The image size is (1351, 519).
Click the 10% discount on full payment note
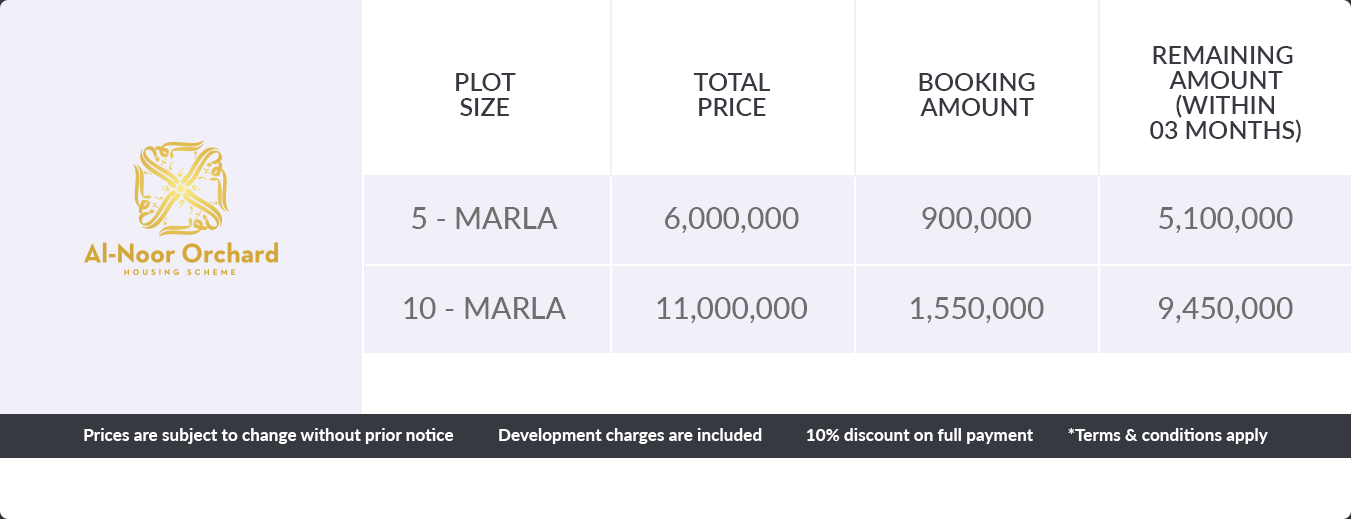[x=919, y=435]
